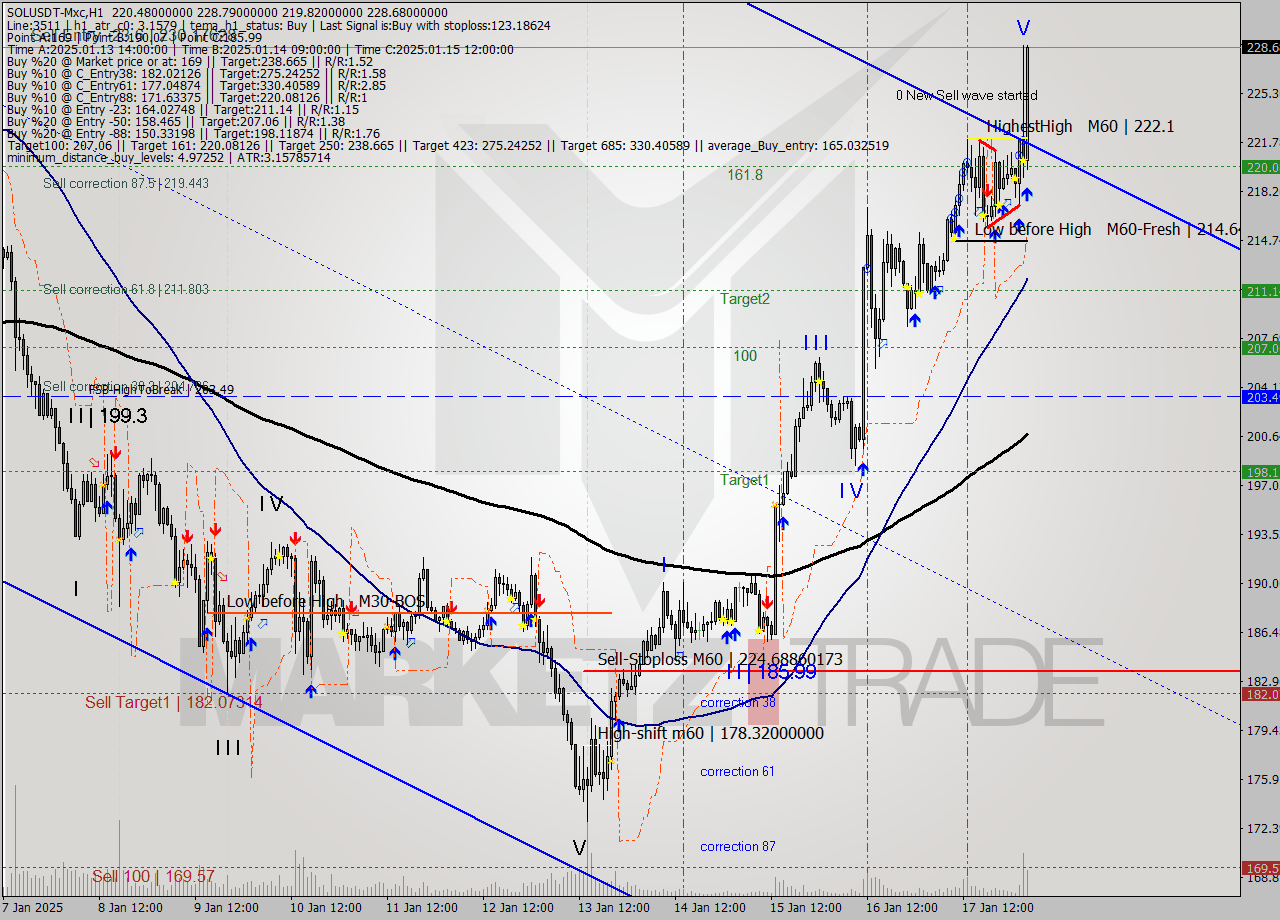Click the 'correction 87' label
1280x920 pixels.
point(737,846)
